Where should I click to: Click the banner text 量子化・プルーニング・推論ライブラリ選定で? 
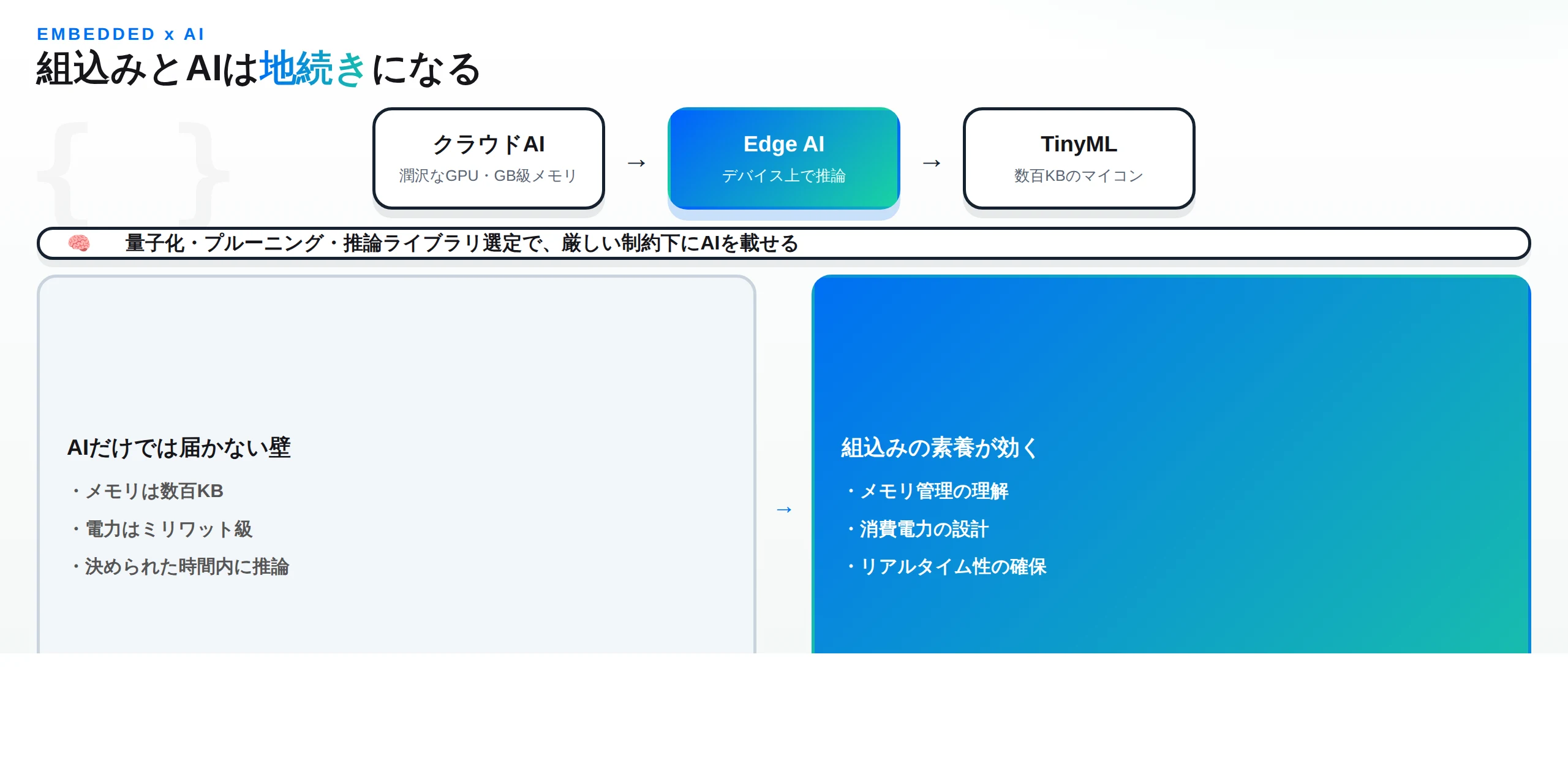coord(334,243)
